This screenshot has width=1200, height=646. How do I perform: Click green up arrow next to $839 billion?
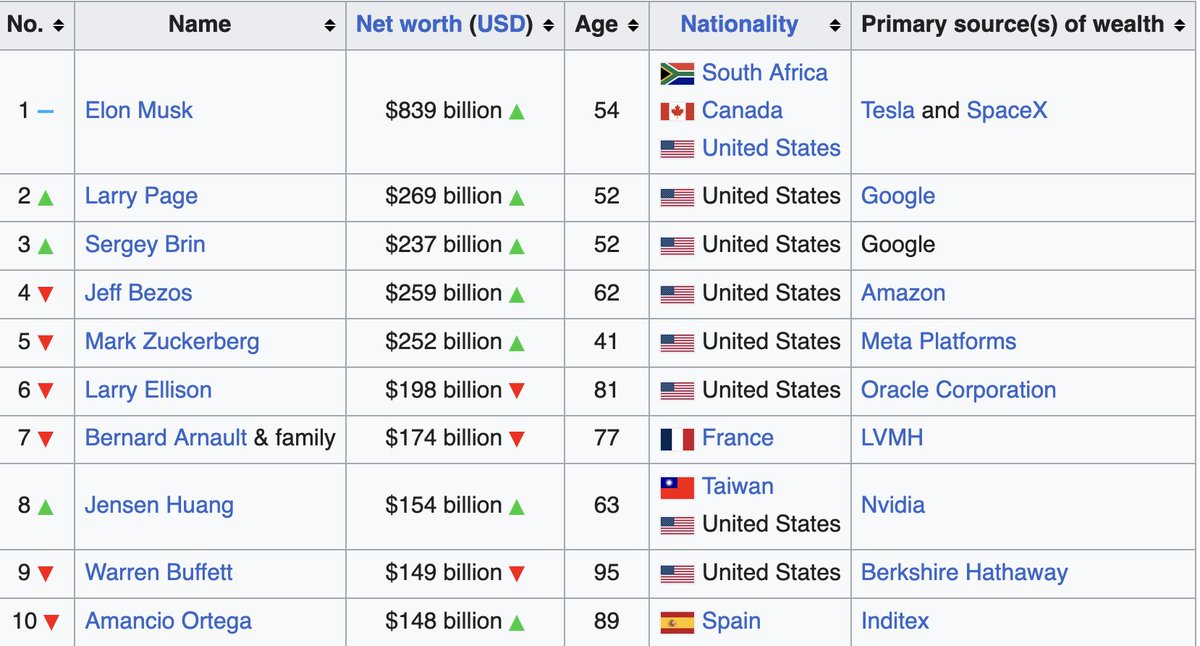[x=517, y=112]
